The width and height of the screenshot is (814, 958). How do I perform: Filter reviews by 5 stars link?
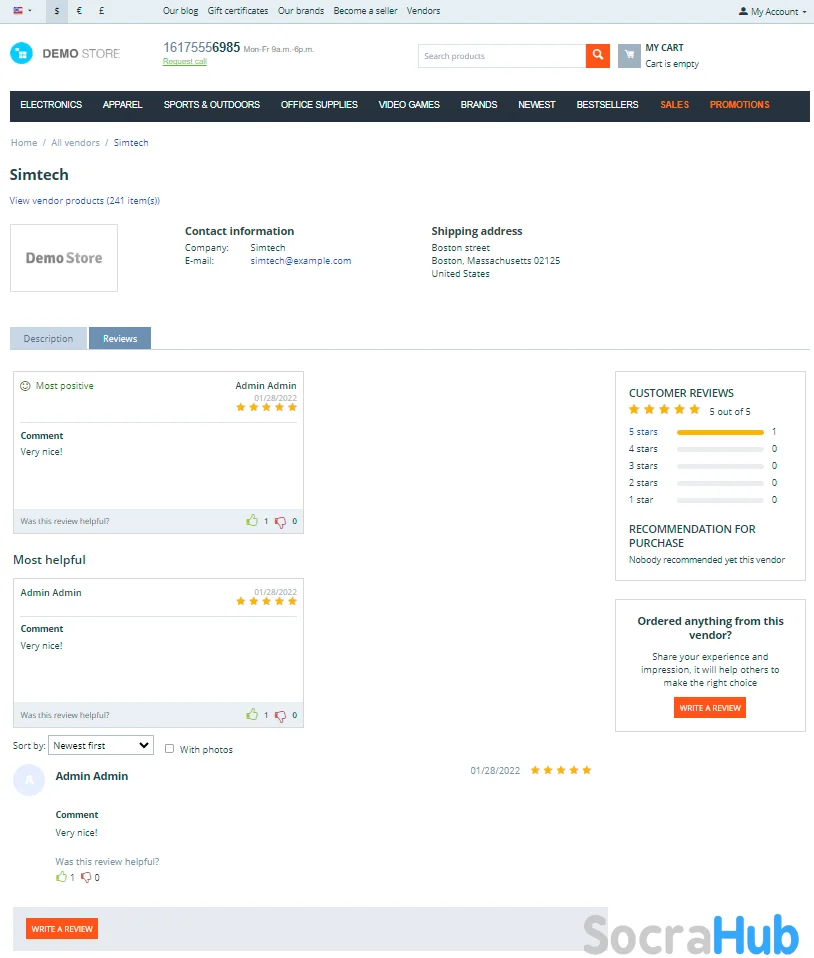pos(643,431)
